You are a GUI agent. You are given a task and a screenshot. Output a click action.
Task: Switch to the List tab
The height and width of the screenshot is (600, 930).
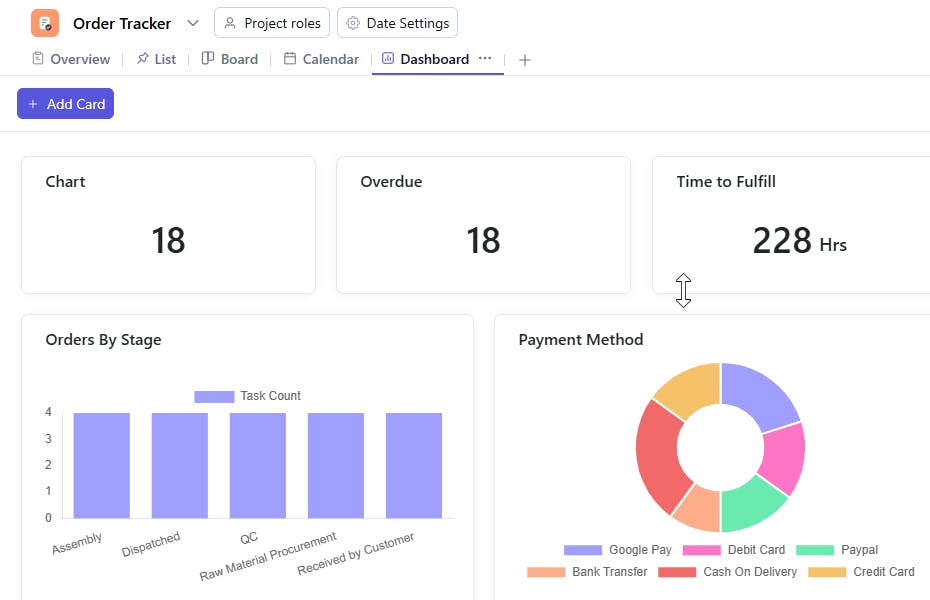point(156,59)
